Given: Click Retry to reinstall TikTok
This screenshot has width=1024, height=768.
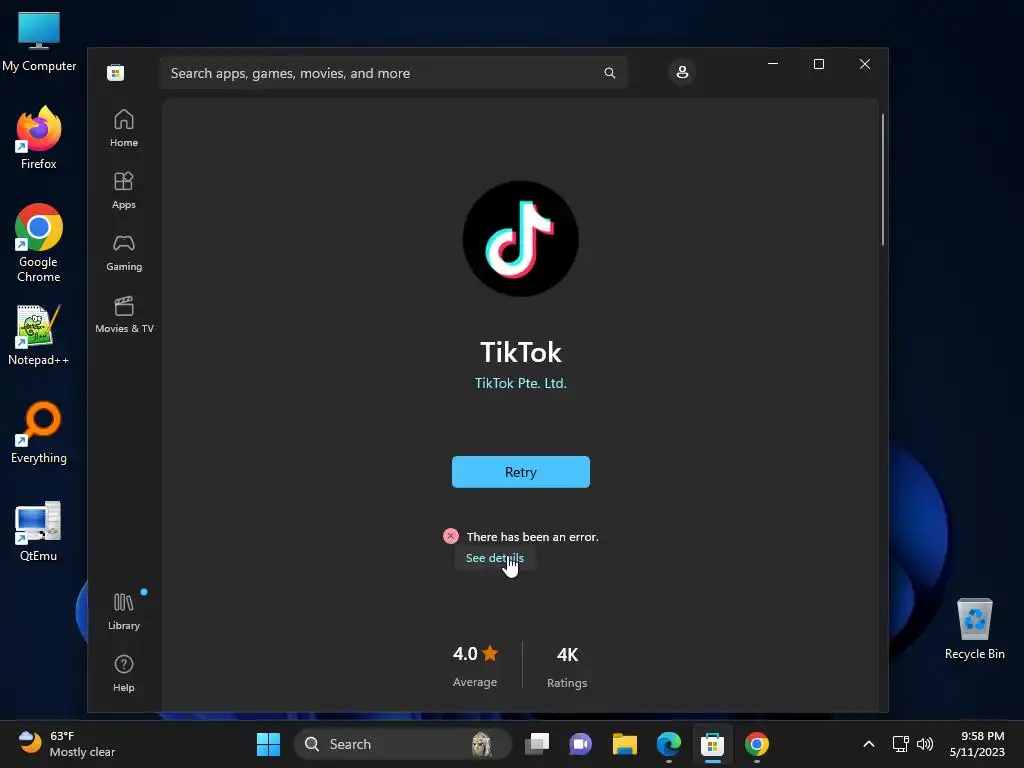Looking at the screenshot, I should [x=520, y=472].
